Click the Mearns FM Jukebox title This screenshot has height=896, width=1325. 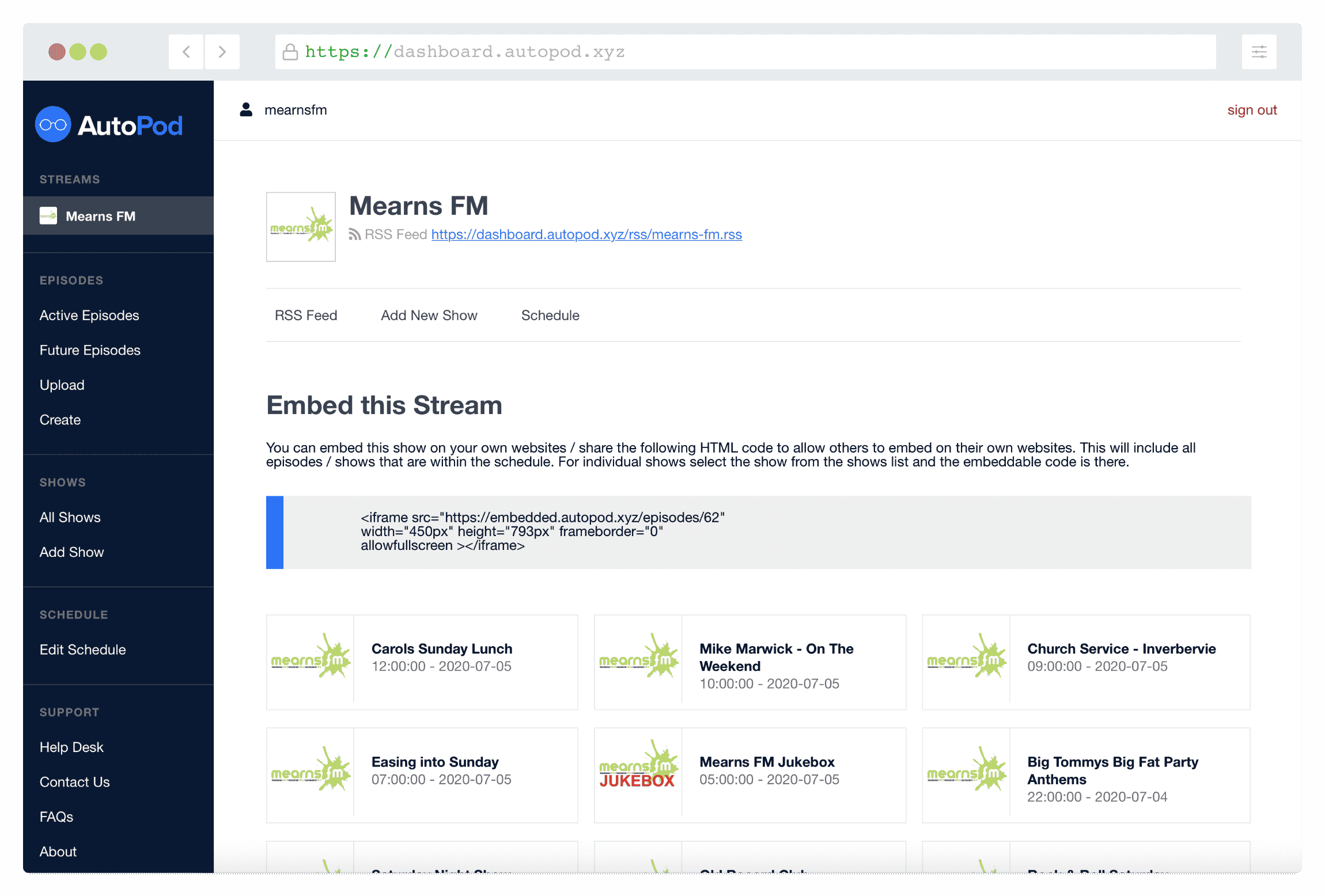(x=767, y=762)
